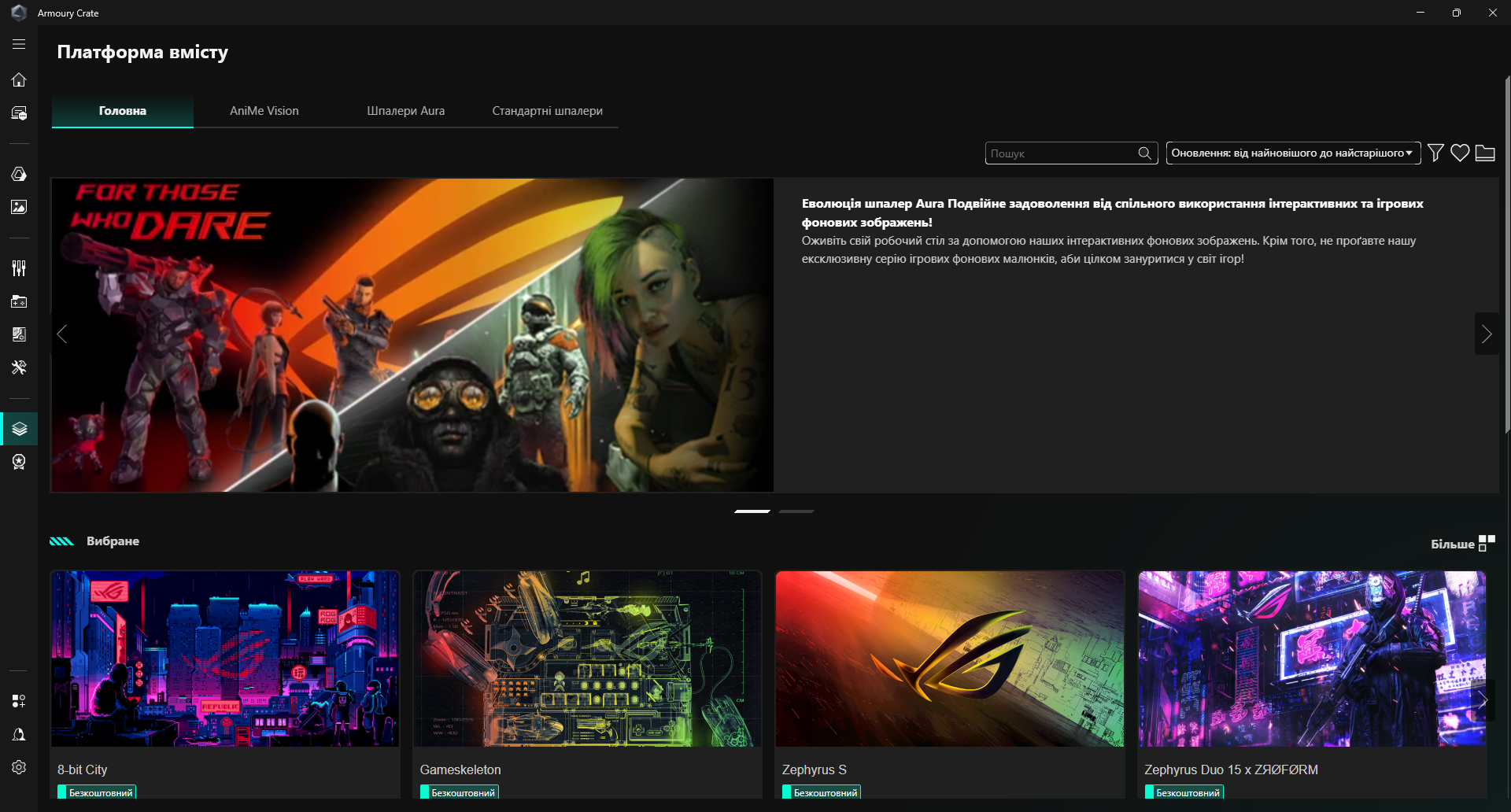Open the Devices section in sidebar
The image size is (1511, 812).
19,113
